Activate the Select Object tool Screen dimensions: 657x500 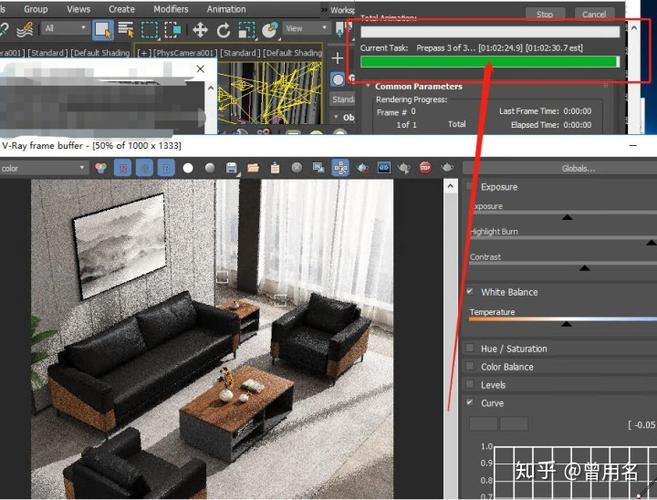[x=102, y=30]
